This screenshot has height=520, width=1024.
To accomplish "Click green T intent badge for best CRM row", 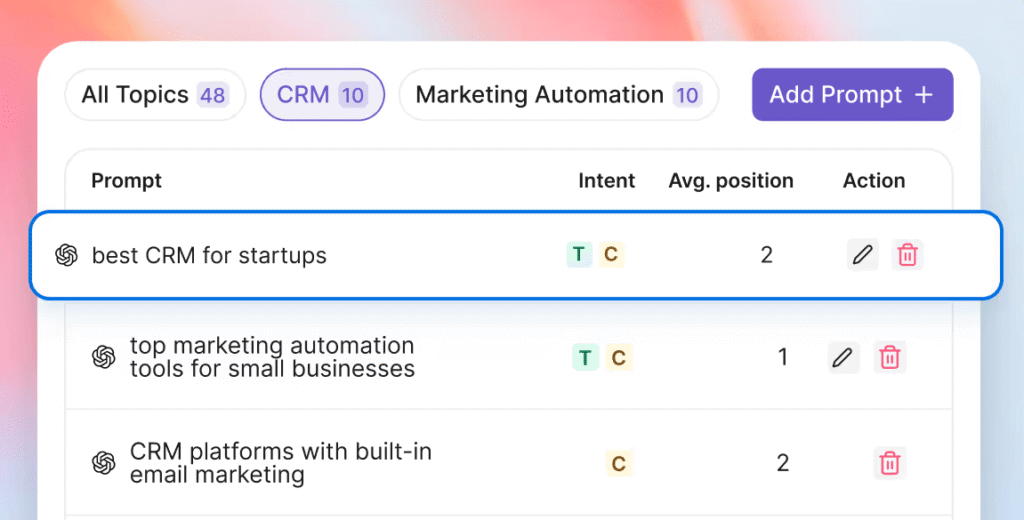I will (x=579, y=255).
